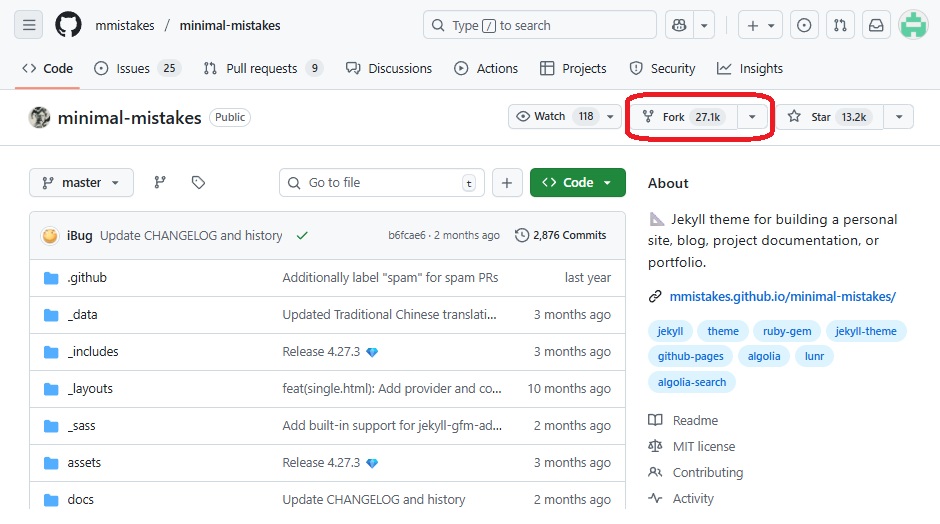View branches icon next to master
940x524 pixels.
(x=160, y=183)
